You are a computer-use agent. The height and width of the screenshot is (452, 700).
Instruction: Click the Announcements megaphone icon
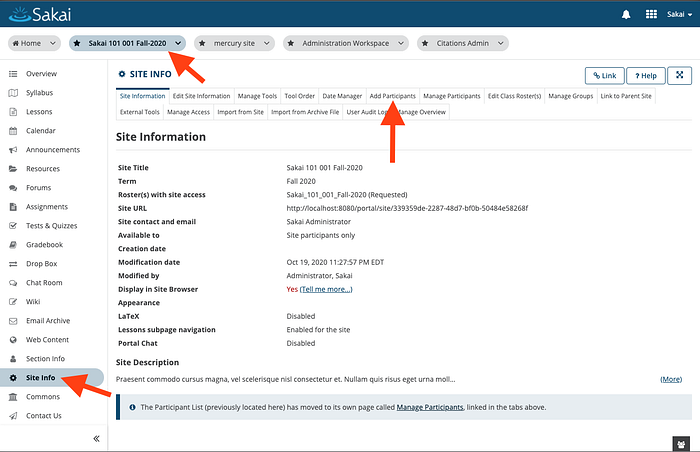[x=13, y=150]
